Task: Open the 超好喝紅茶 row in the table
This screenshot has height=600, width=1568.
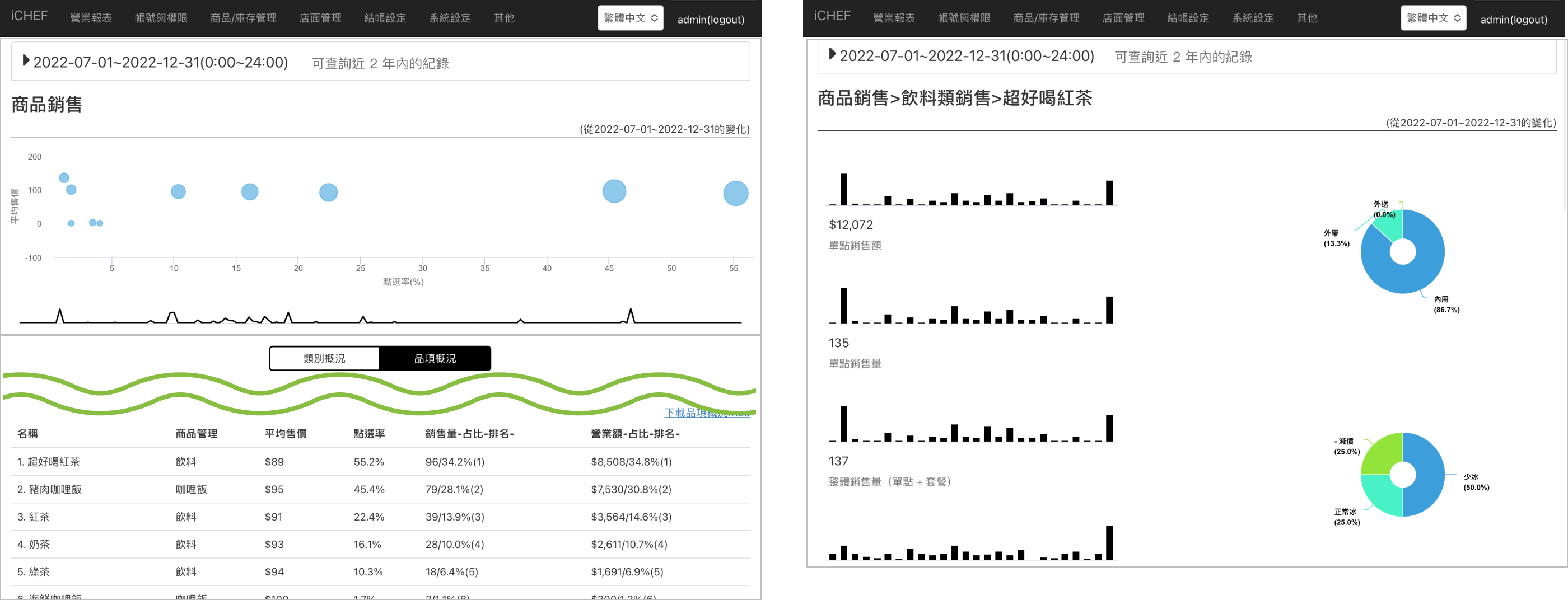Action: point(53,462)
